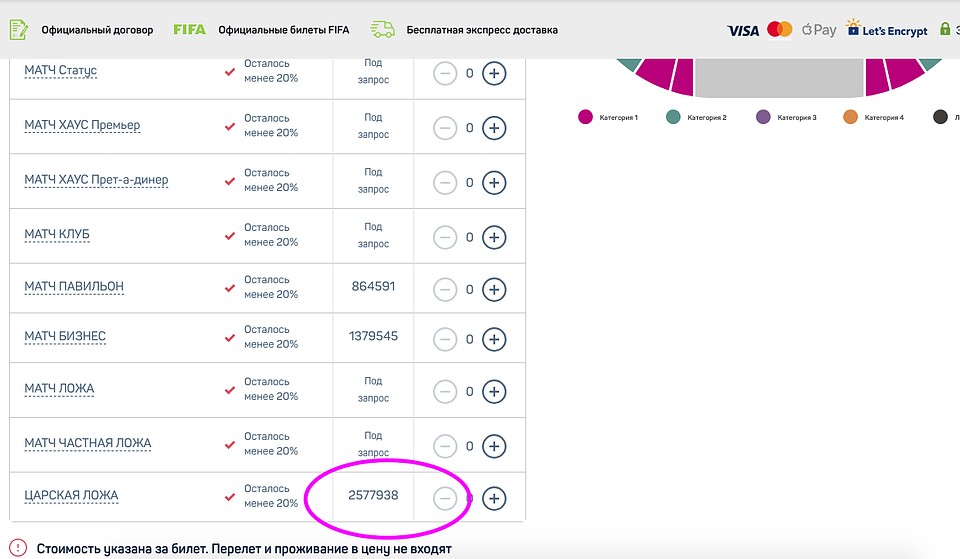Decrease the МАТЧ ЛОЖА ticket count
960x559 pixels.
tap(445, 392)
